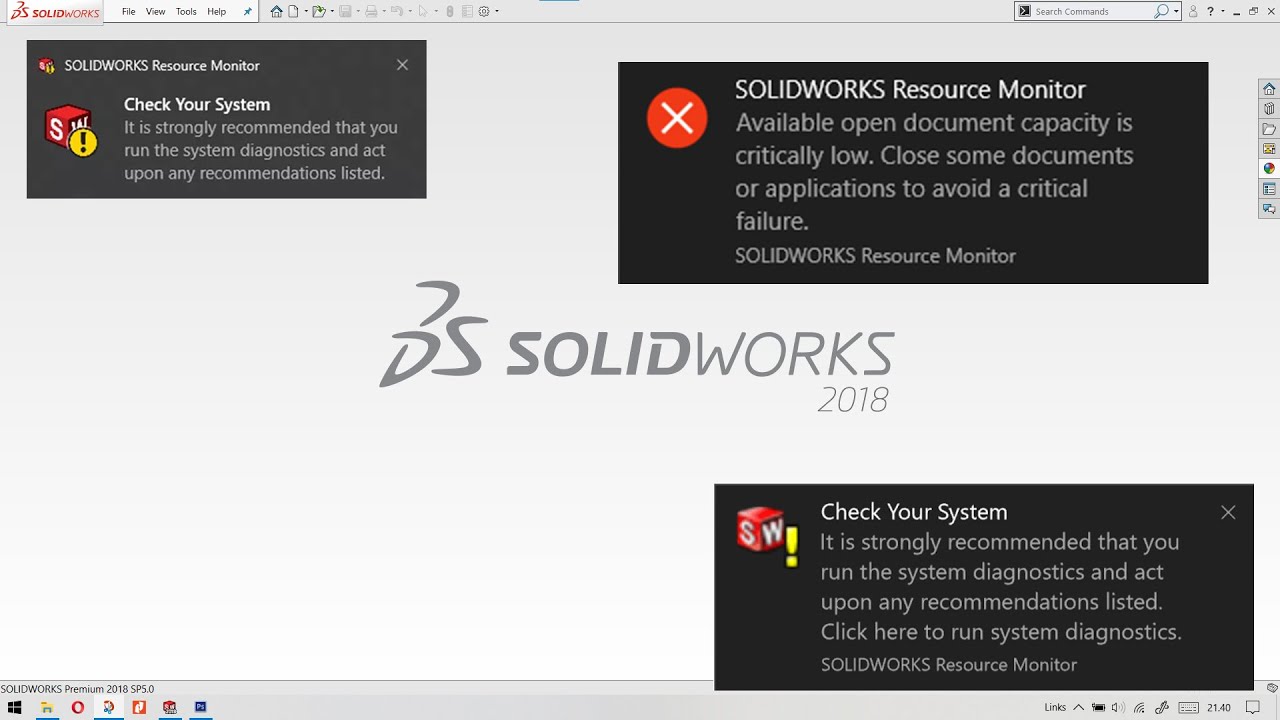Expand the New document dropdown arrow

point(306,11)
